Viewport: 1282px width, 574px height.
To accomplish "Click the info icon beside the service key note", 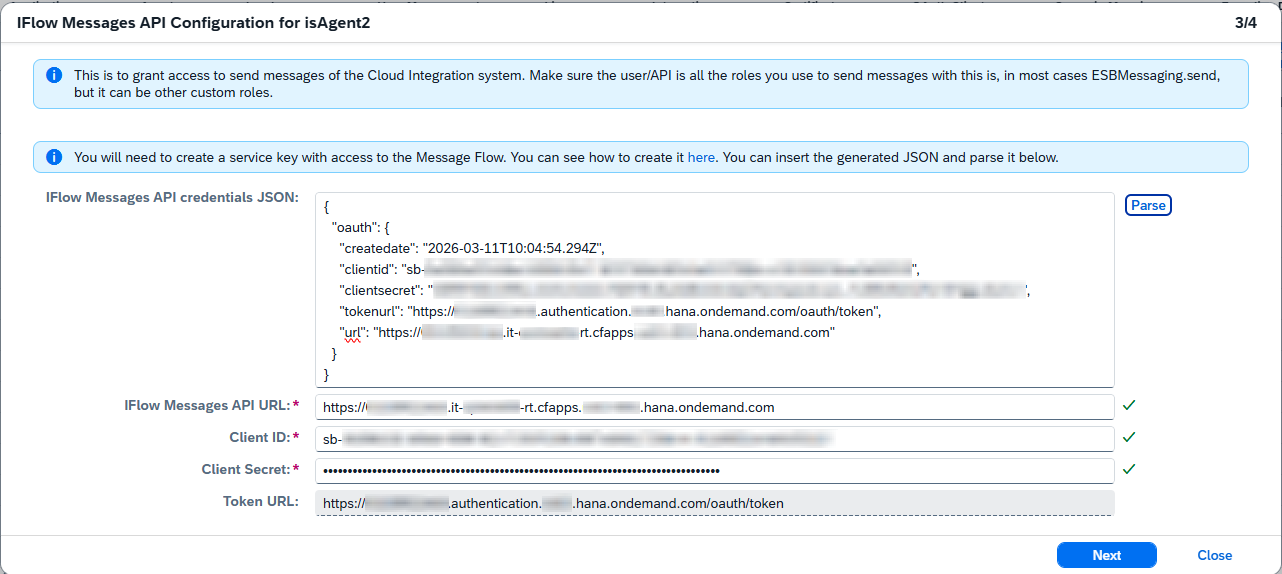I will [54, 157].
